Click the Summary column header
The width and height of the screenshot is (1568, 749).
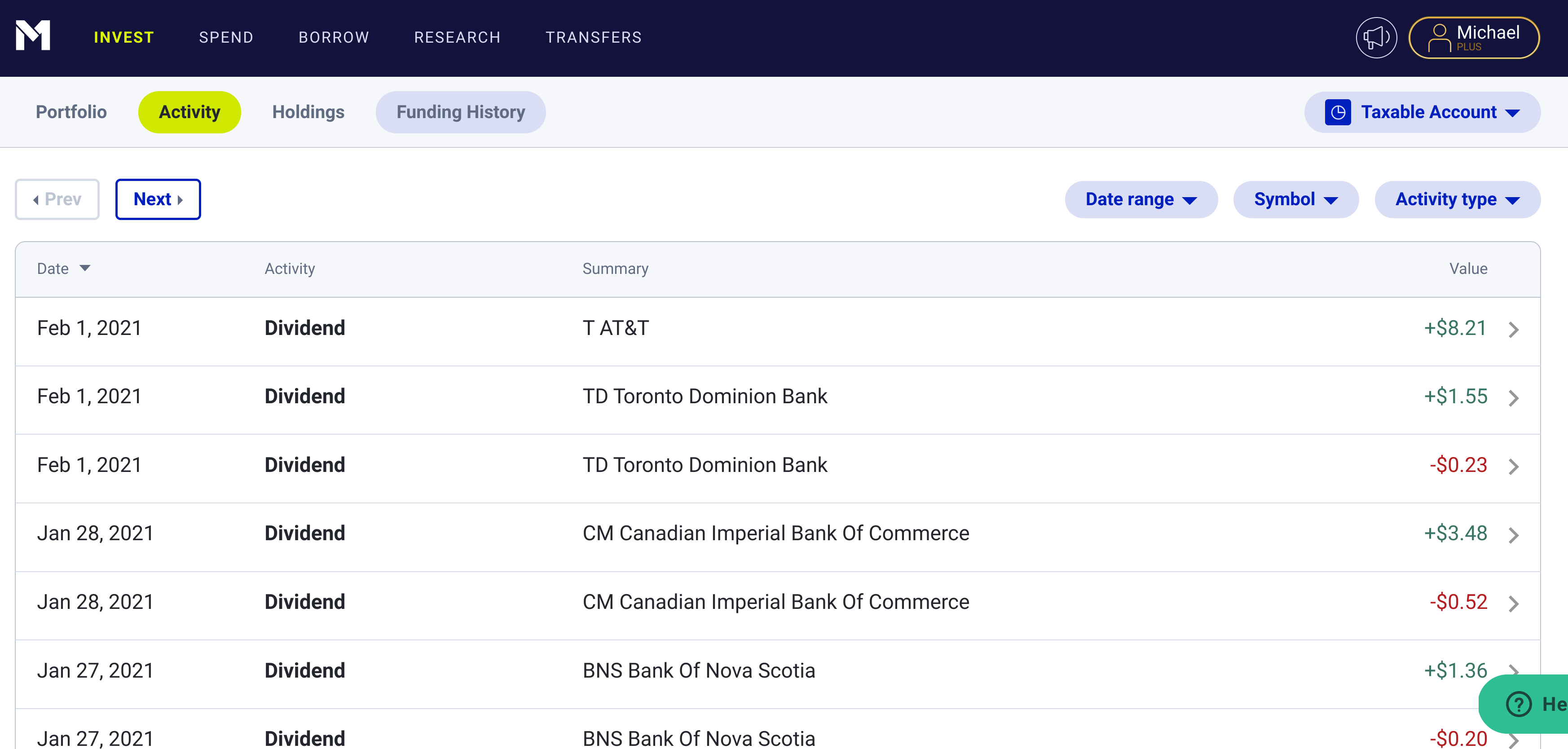[616, 269]
